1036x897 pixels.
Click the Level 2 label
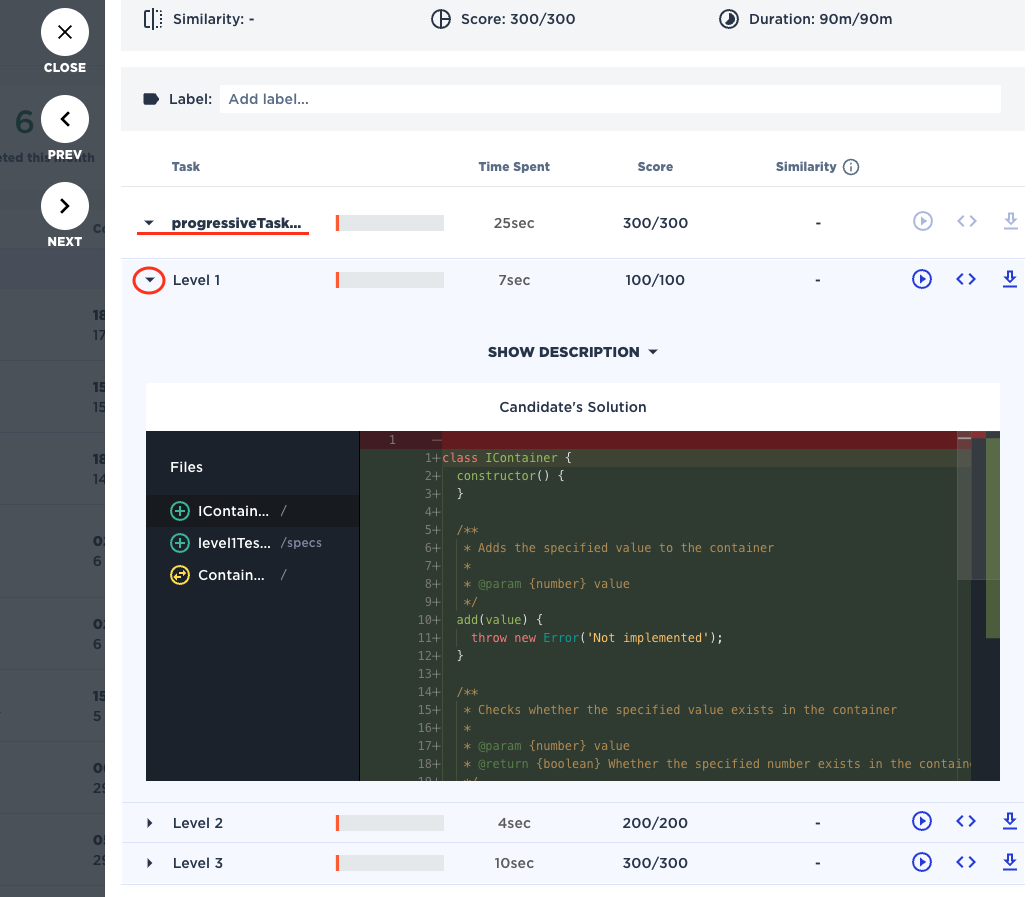click(x=198, y=823)
